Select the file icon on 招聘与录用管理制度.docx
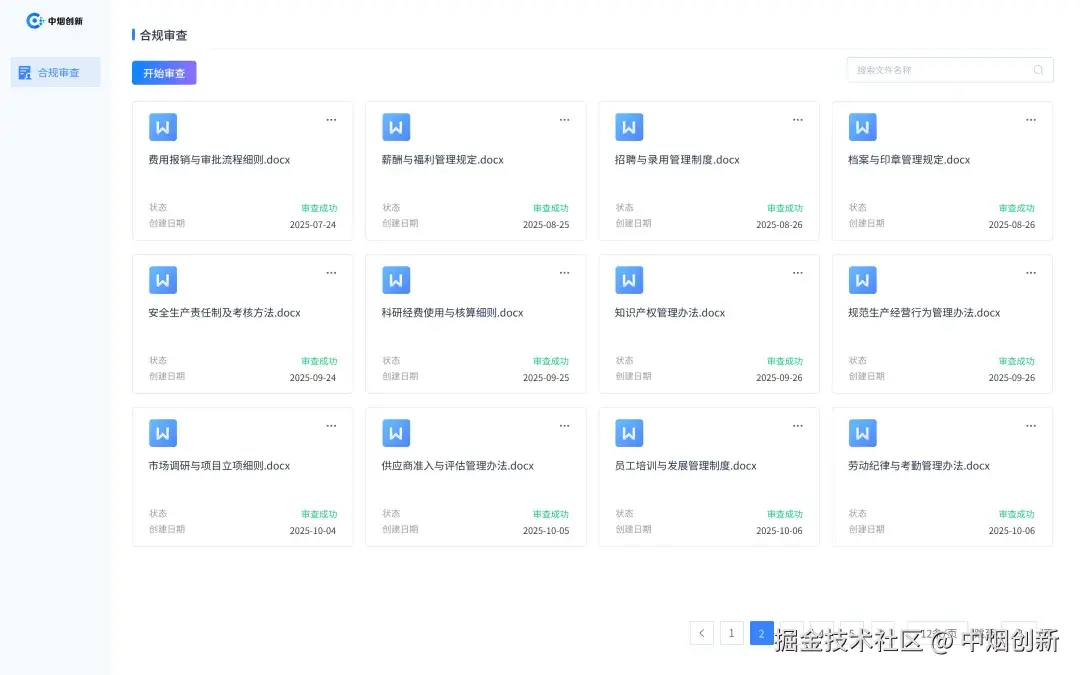The height and width of the screenshot is (675, 1080). click(x=629, y=127)
